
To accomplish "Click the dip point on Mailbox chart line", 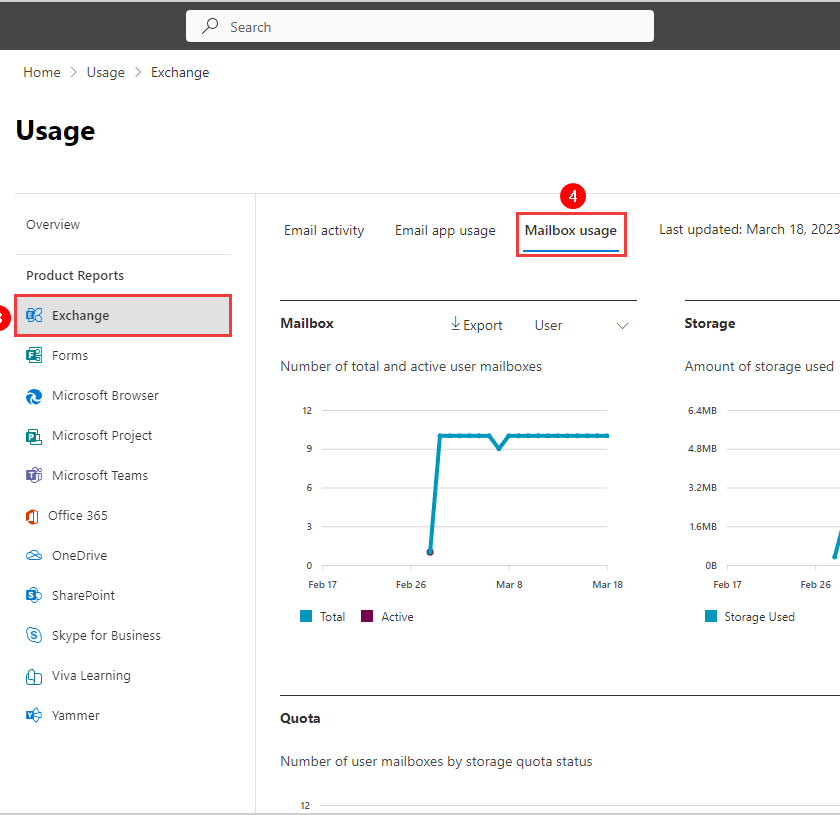I will tap(499, 448).
